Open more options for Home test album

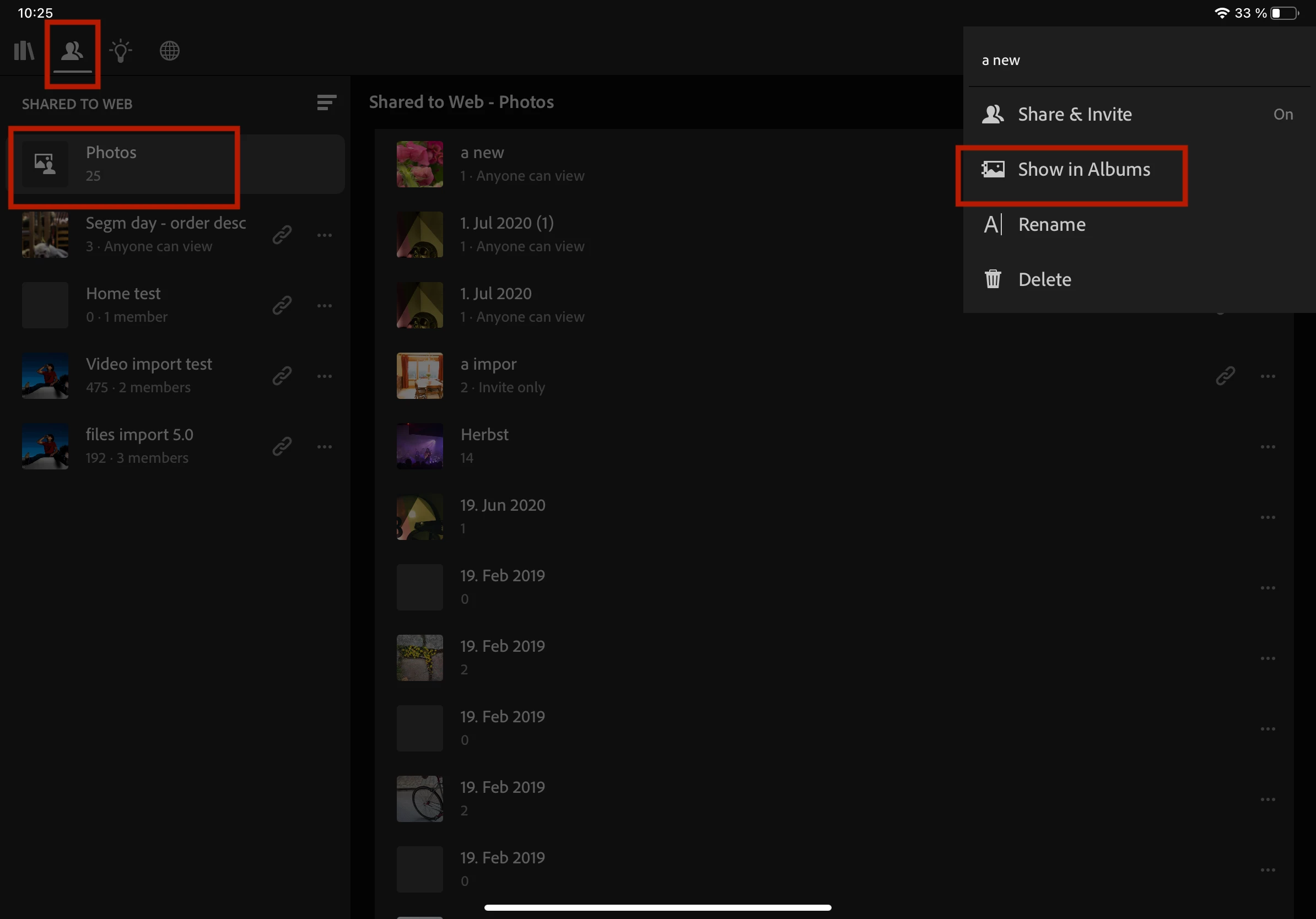pos(325,305)
